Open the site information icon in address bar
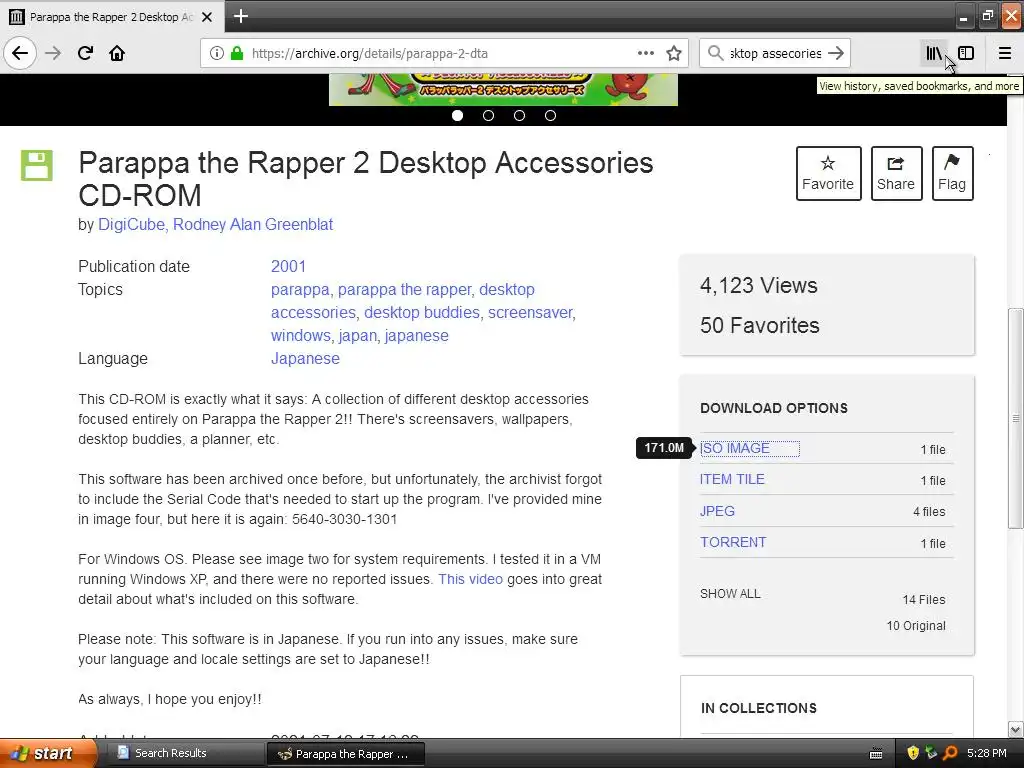 click(217, 53)
